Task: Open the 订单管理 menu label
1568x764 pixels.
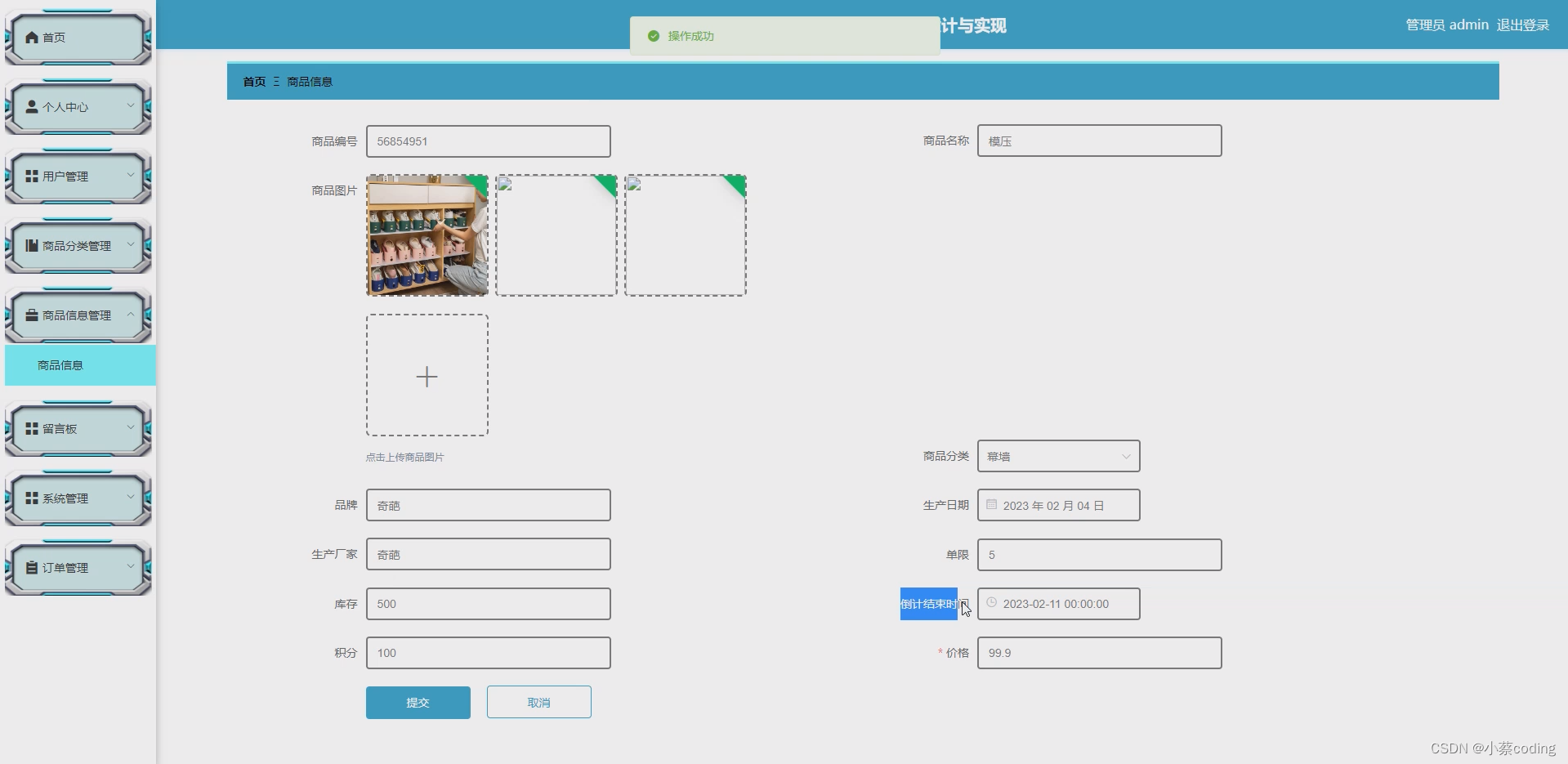Action: [x=65, y=568]
